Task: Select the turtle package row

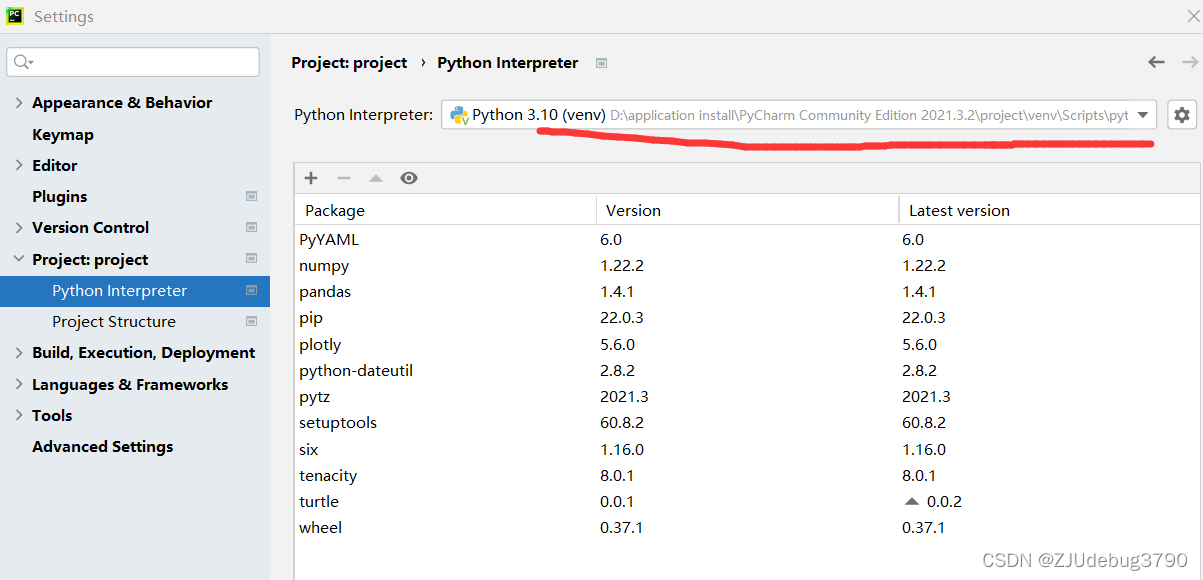Action: (x=748, y=502)
